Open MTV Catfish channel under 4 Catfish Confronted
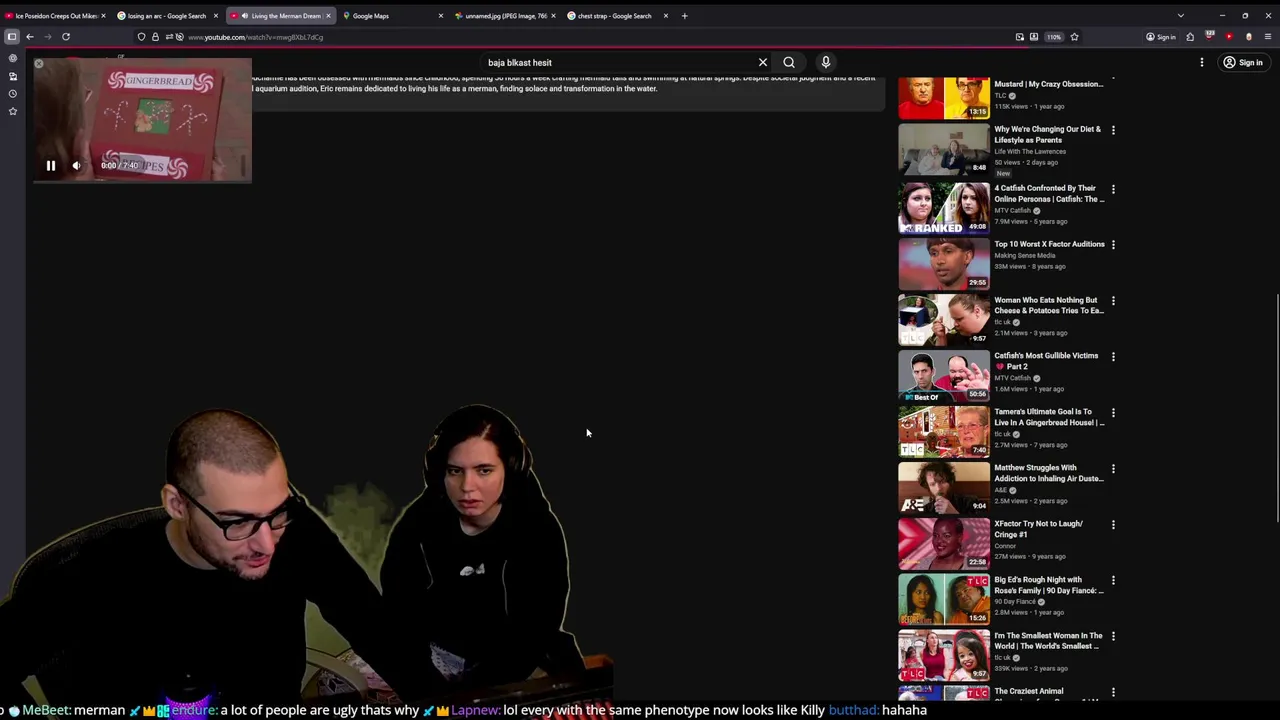Image resolution: width=1280 pixels, height=720 pixels. (x=1012, y=211)
